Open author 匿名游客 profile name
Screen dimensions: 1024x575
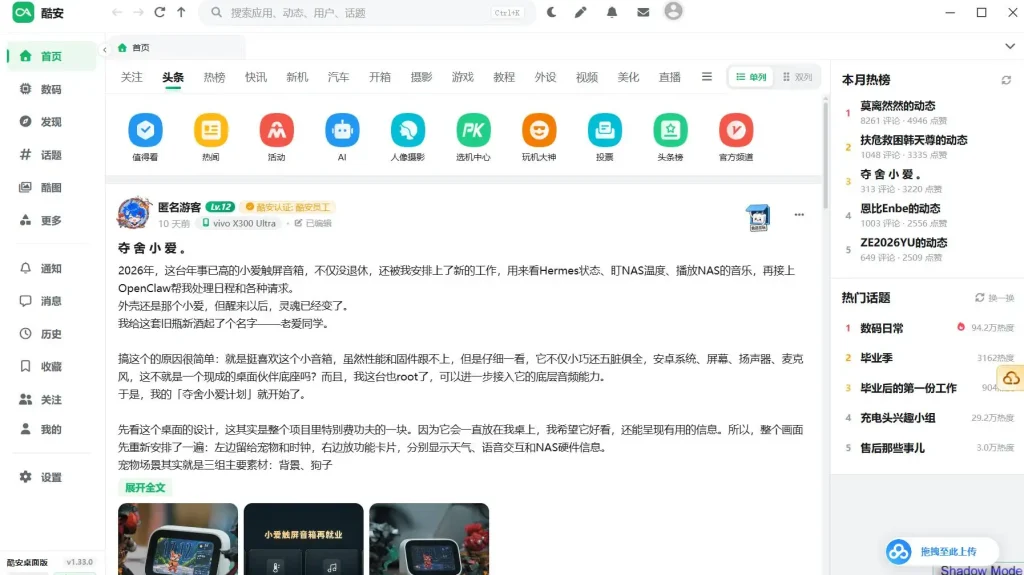point(179,207)
